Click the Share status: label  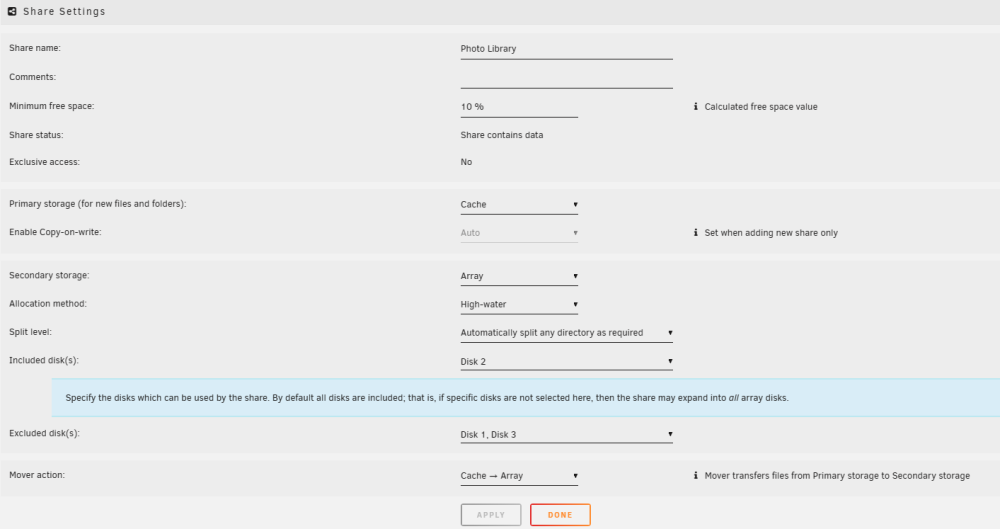click(36, 135)
